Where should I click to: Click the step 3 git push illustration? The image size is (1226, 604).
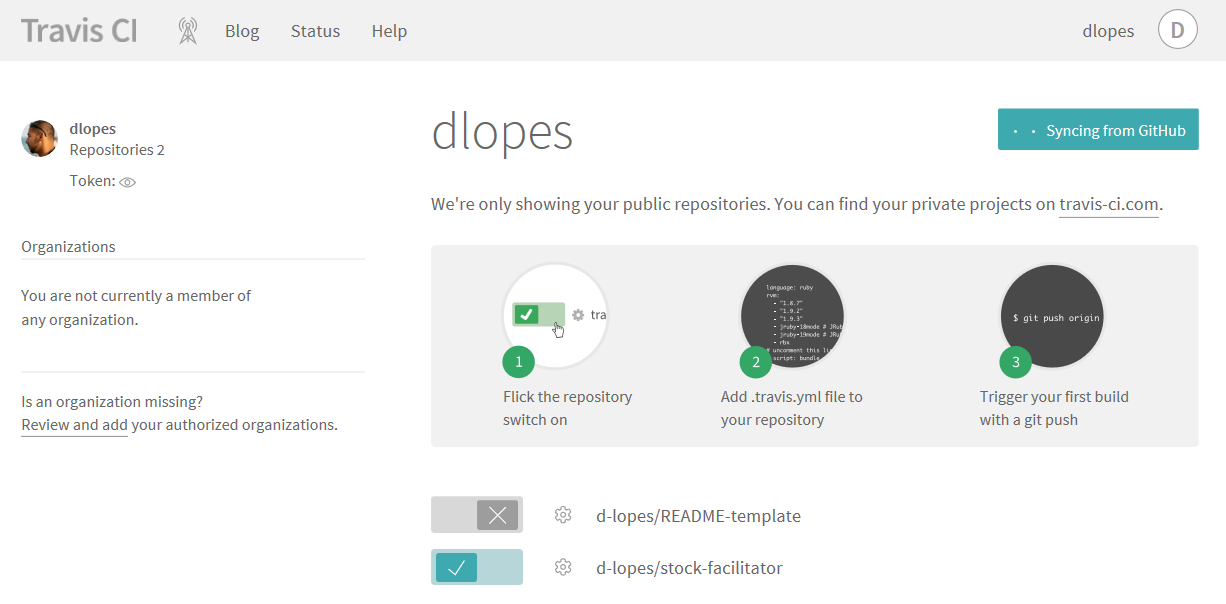(x=1052, y=316)
